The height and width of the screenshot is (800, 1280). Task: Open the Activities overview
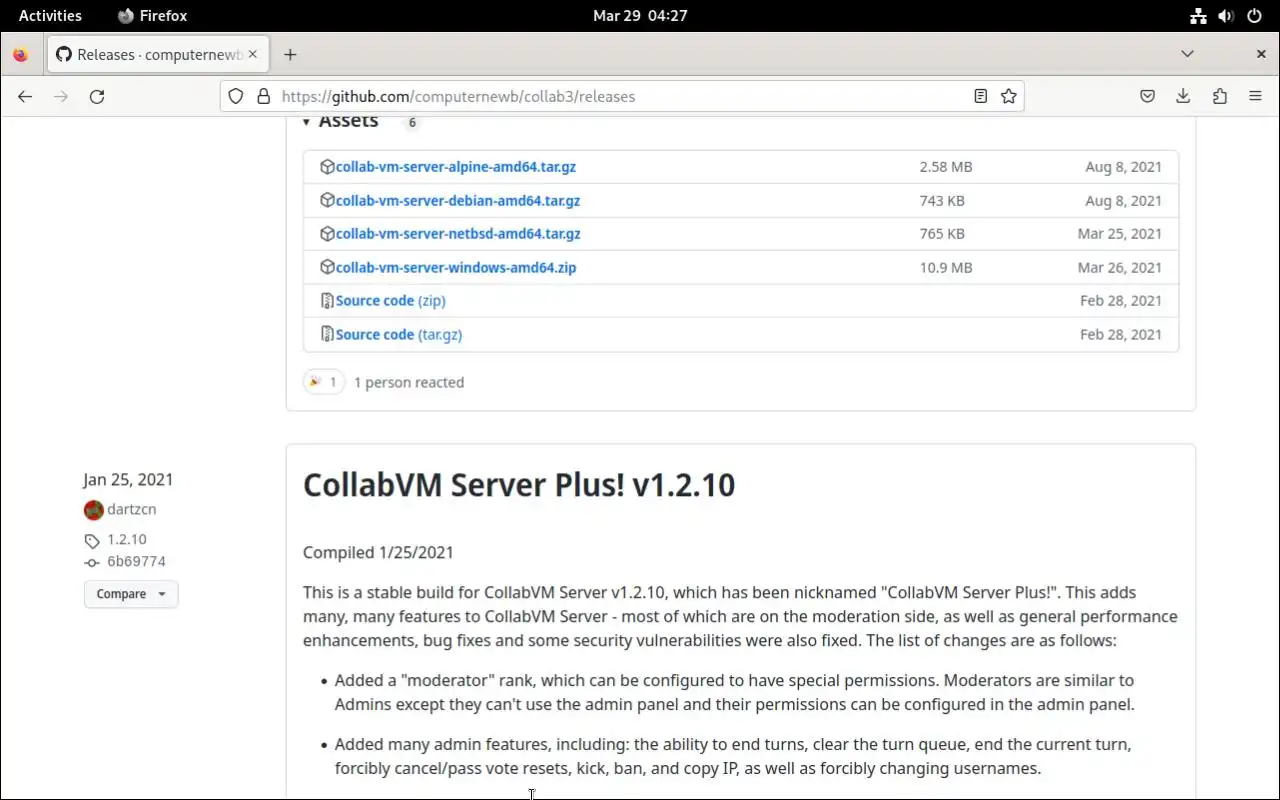tap(50, 15)
